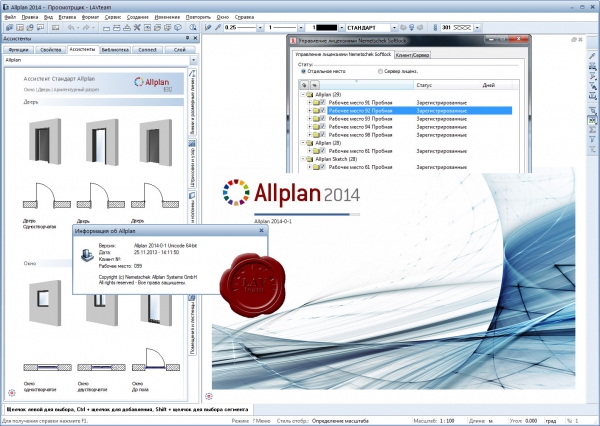
Task: Click the magnifier search icon in toolbar
Action: coord(193,28)
